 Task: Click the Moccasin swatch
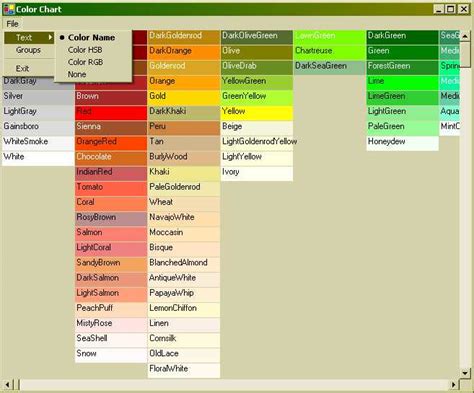click(x=184, y=233)
